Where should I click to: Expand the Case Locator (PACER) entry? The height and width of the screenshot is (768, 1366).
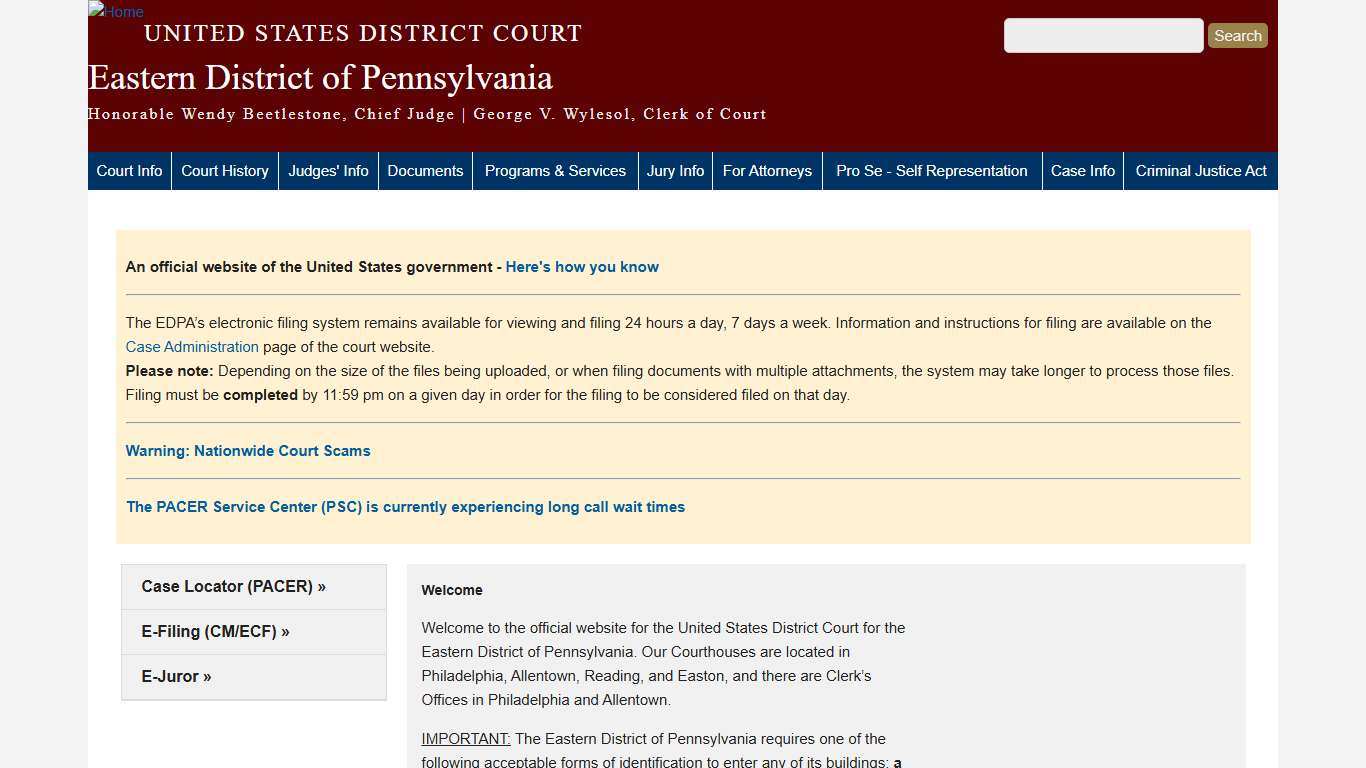pyautogui.click(x=233, y=586)
